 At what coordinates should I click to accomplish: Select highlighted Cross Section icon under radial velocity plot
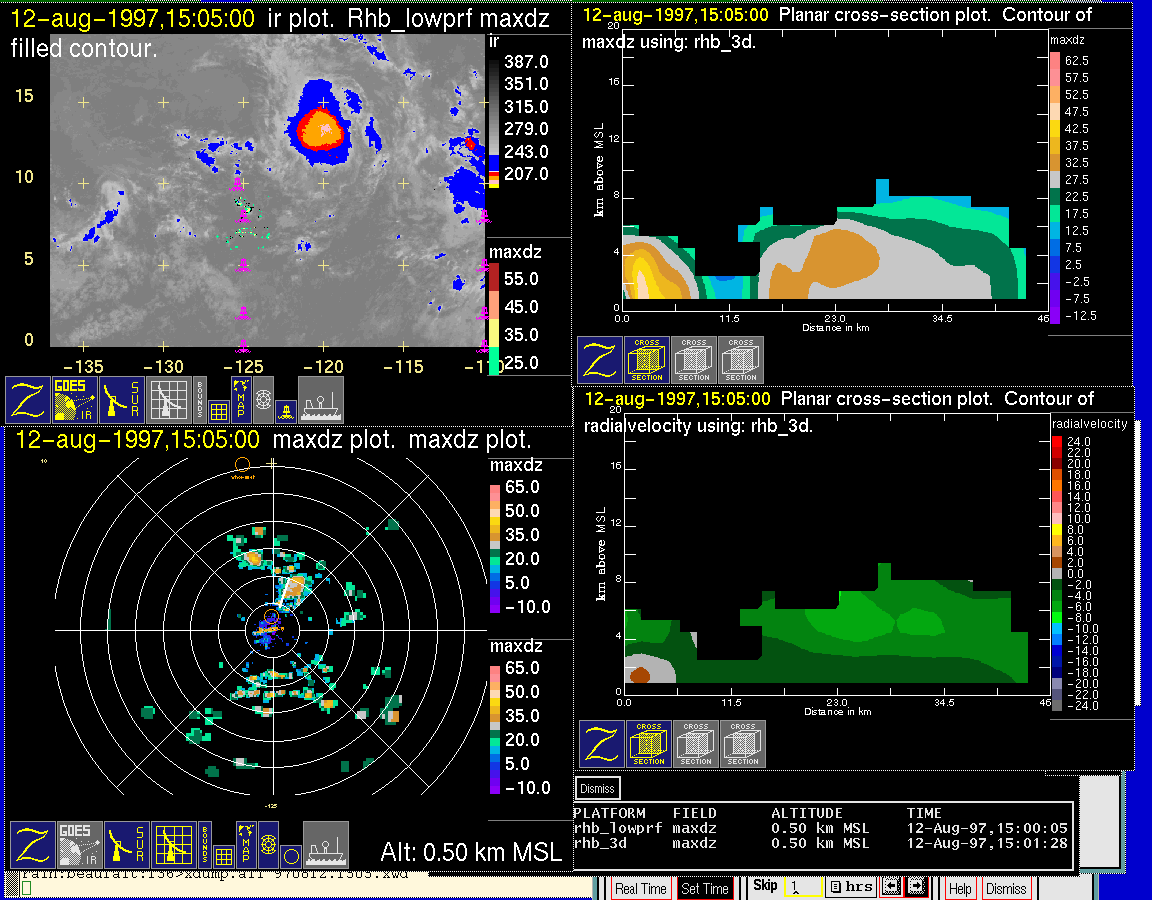tap(649, 744)
